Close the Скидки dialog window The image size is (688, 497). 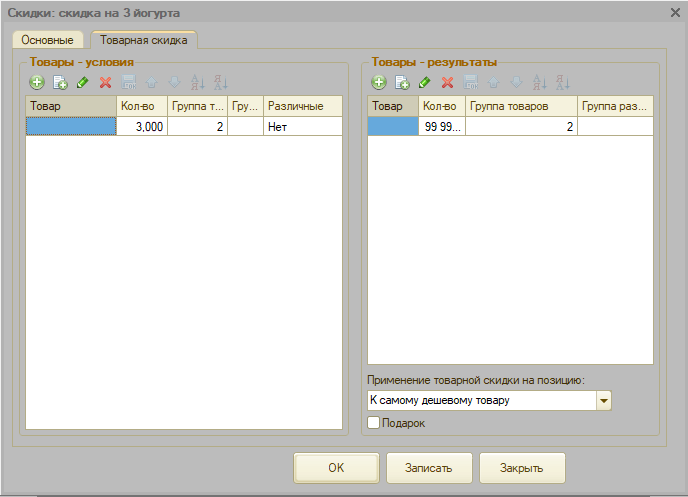[x=674, y=12]
